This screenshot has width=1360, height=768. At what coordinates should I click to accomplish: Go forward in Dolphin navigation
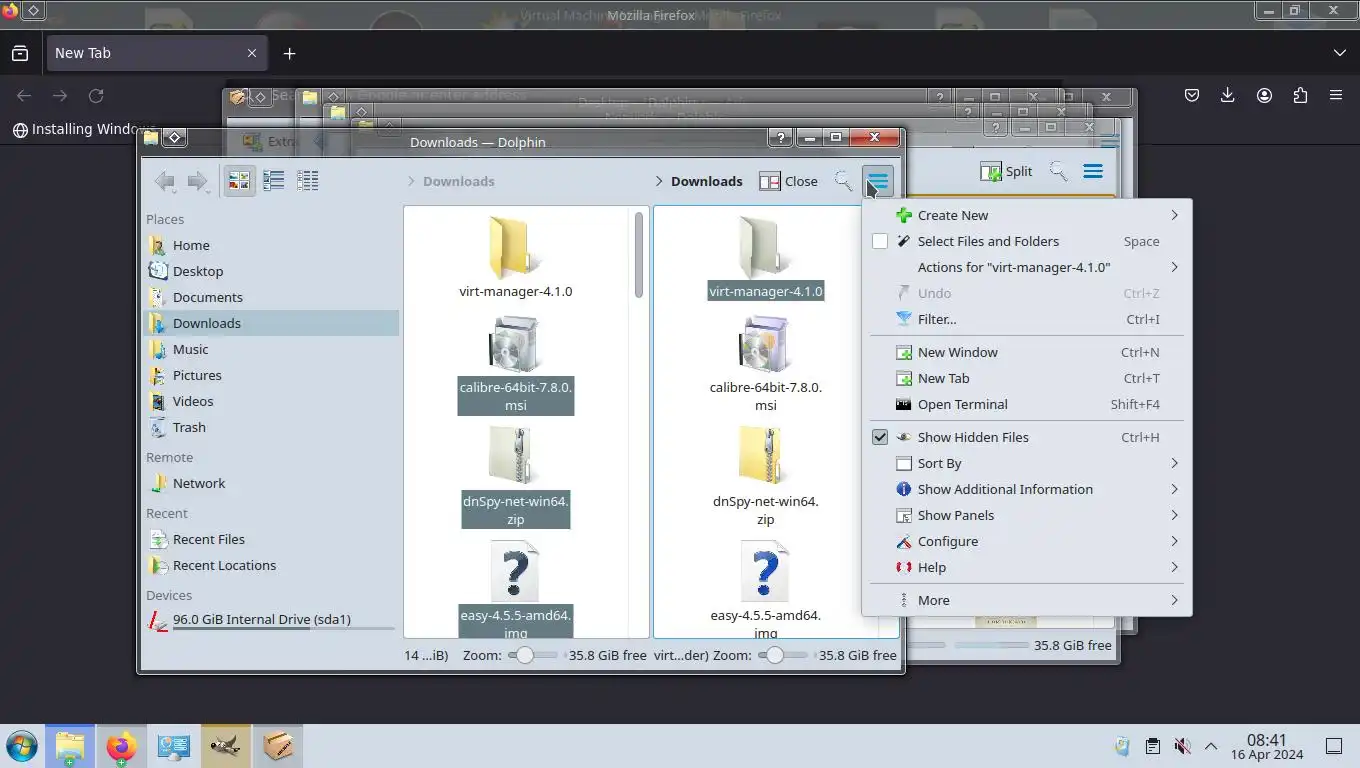pos(198,181)
